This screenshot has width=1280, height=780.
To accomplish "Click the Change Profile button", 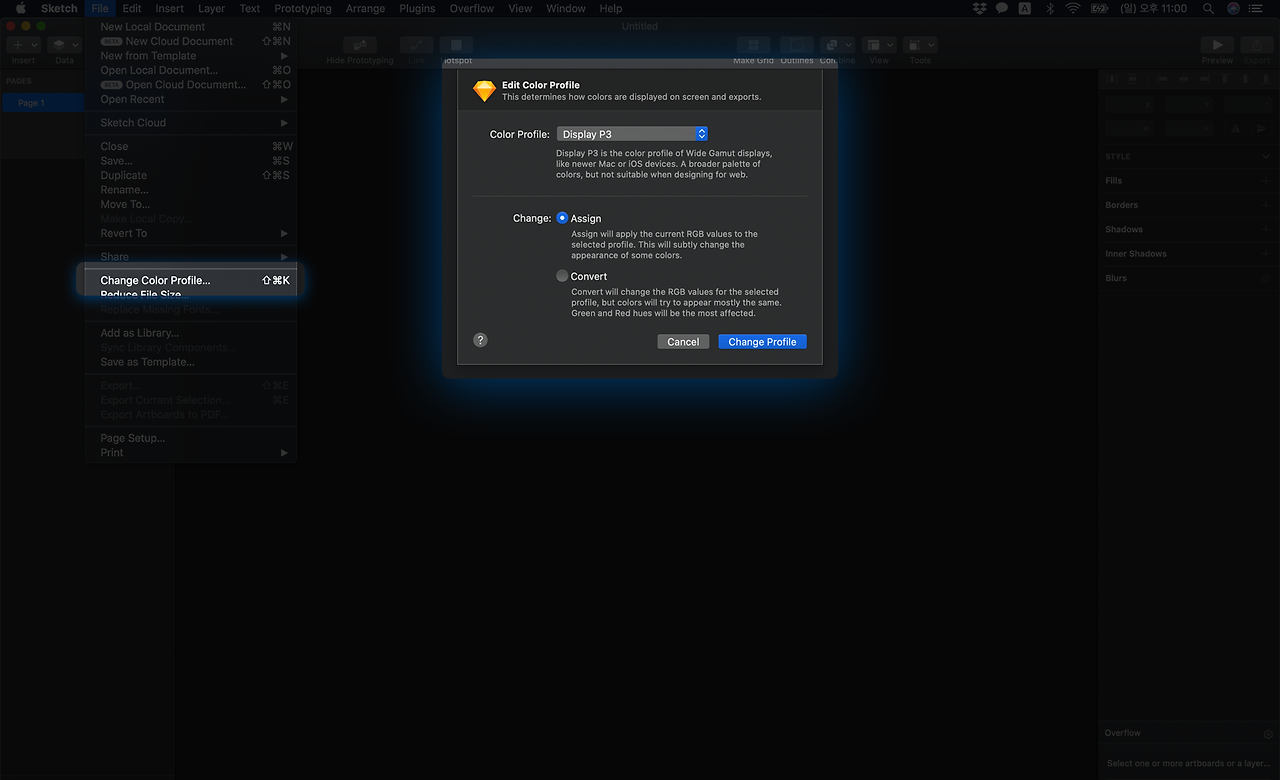I will click(x=762, y=342).
